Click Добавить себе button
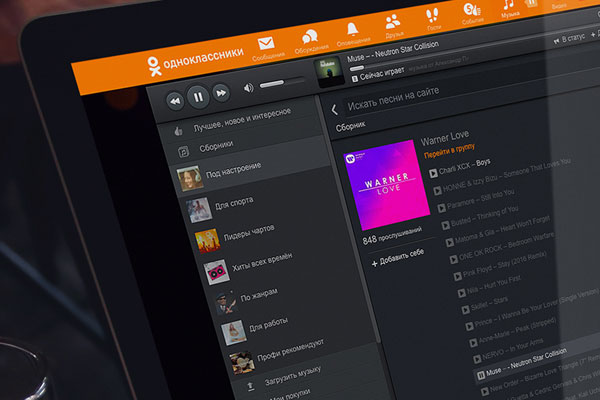 point(398,261)
